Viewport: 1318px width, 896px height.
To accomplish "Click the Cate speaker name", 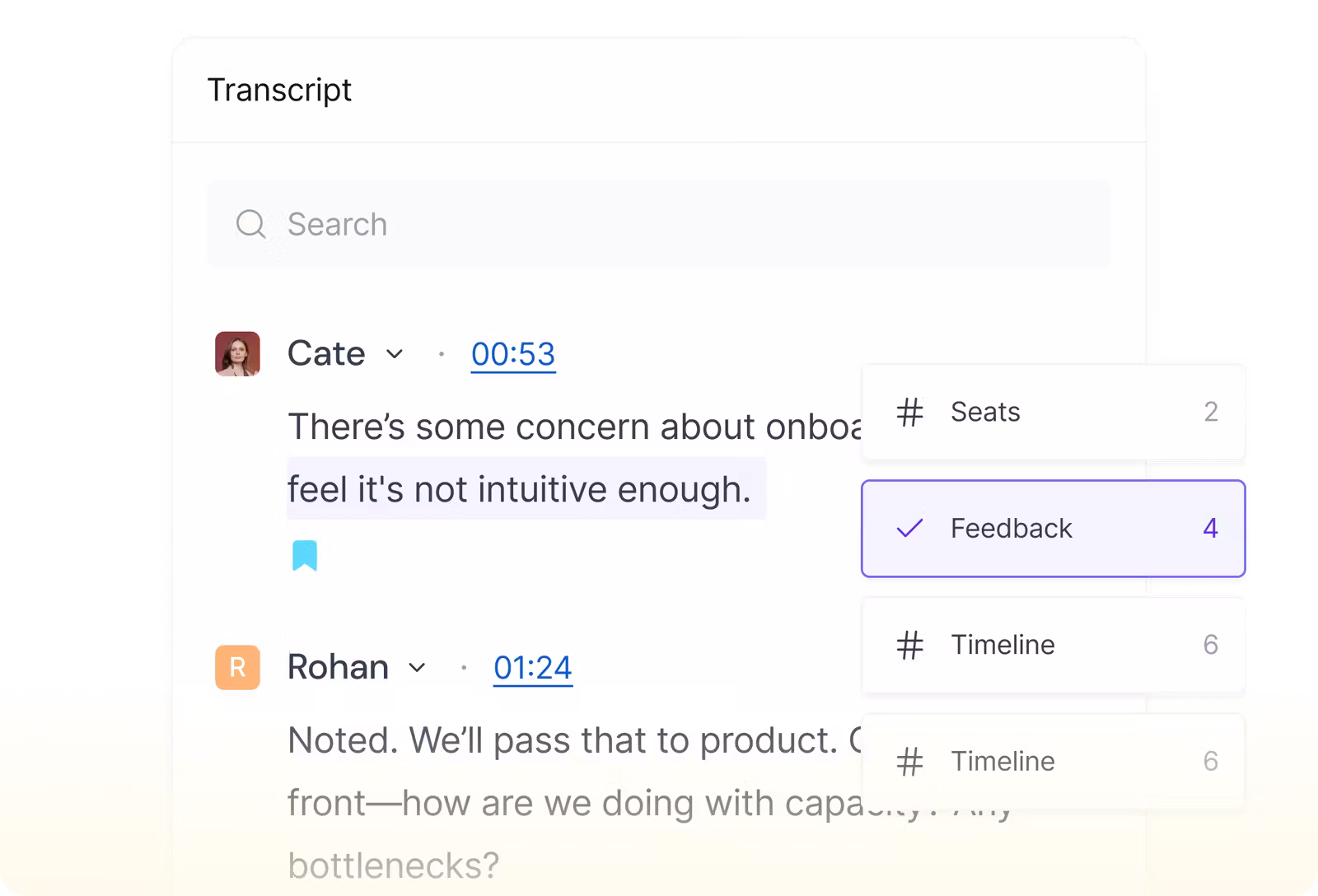I will click(326, 354).
